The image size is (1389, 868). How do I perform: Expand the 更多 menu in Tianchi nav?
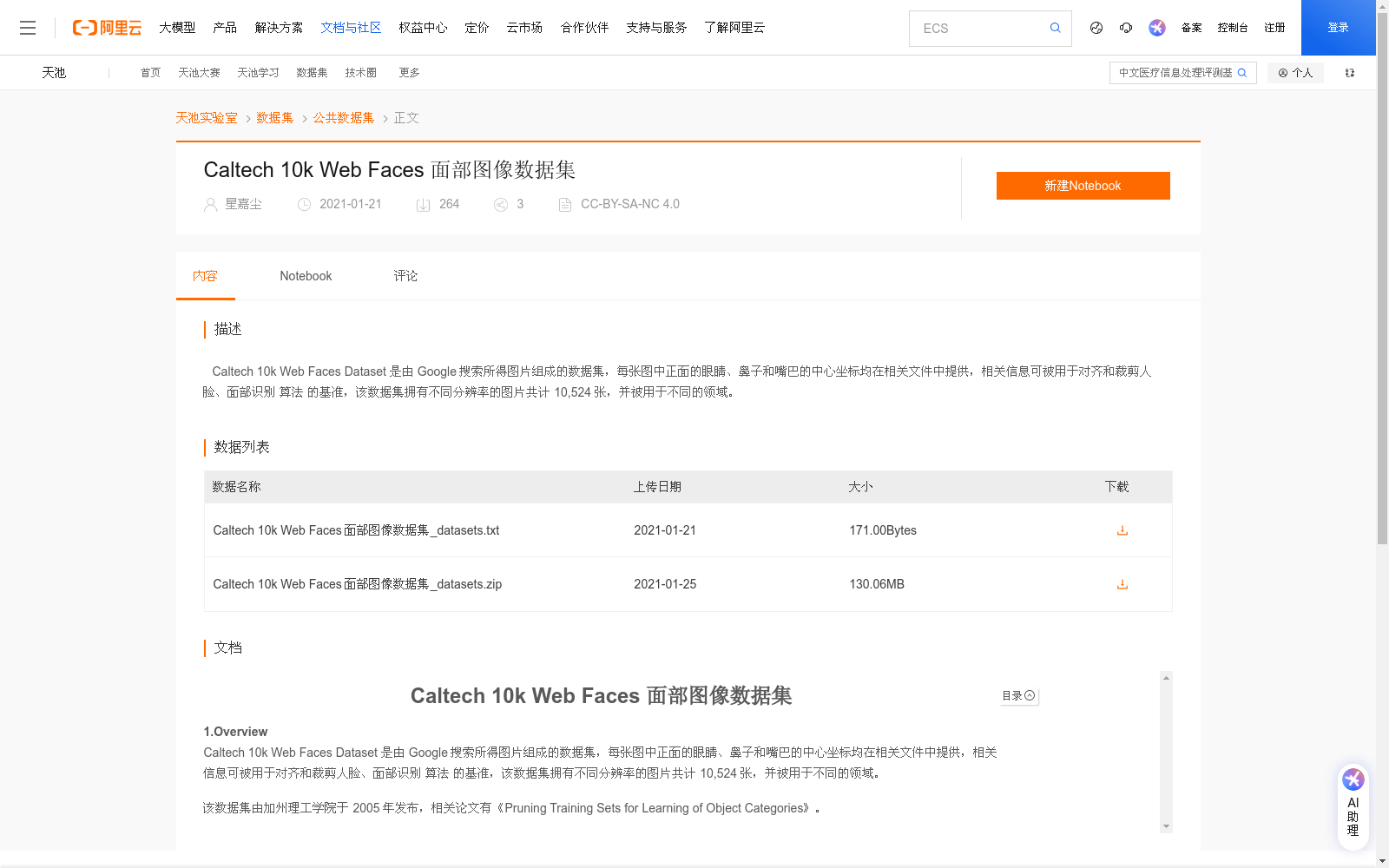pos(409,73)
